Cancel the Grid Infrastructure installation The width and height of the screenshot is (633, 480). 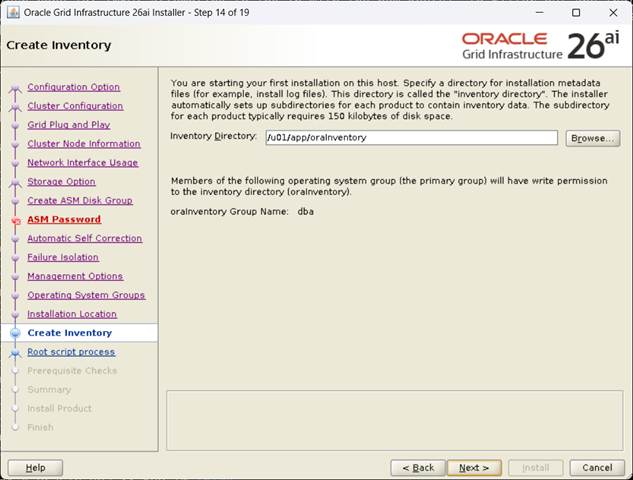[x=597, y=468]
